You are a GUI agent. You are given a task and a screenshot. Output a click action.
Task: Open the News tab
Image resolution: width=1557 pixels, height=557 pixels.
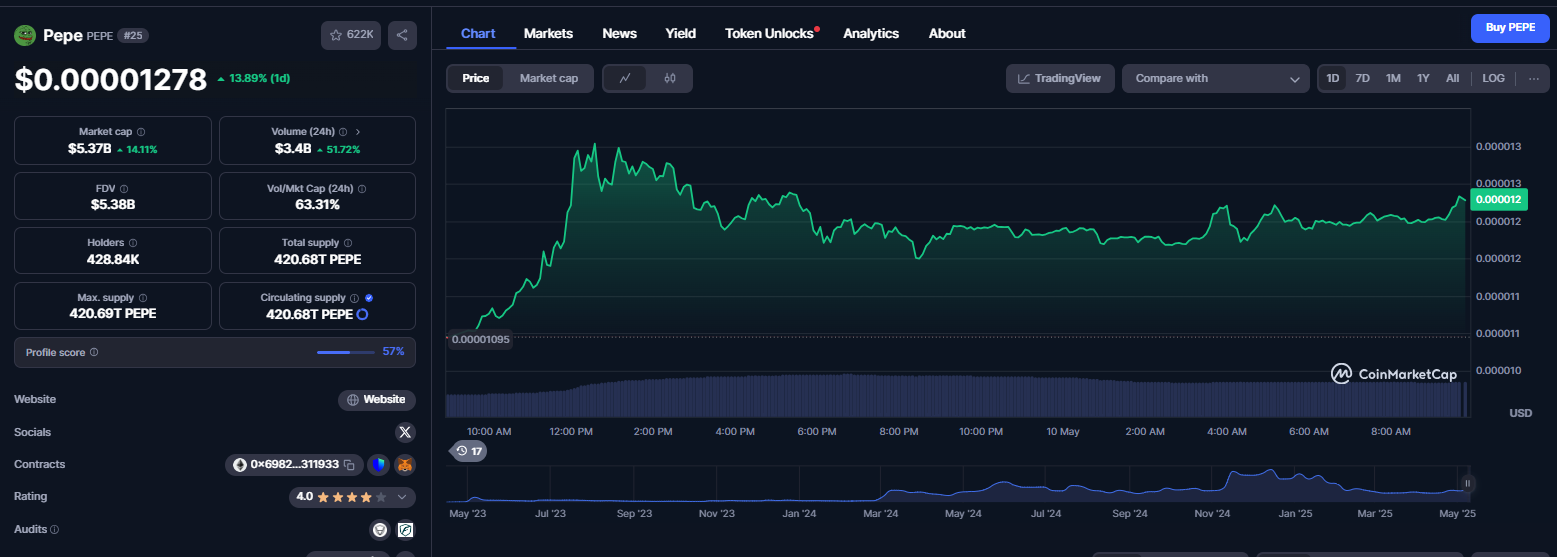(620, 33)
